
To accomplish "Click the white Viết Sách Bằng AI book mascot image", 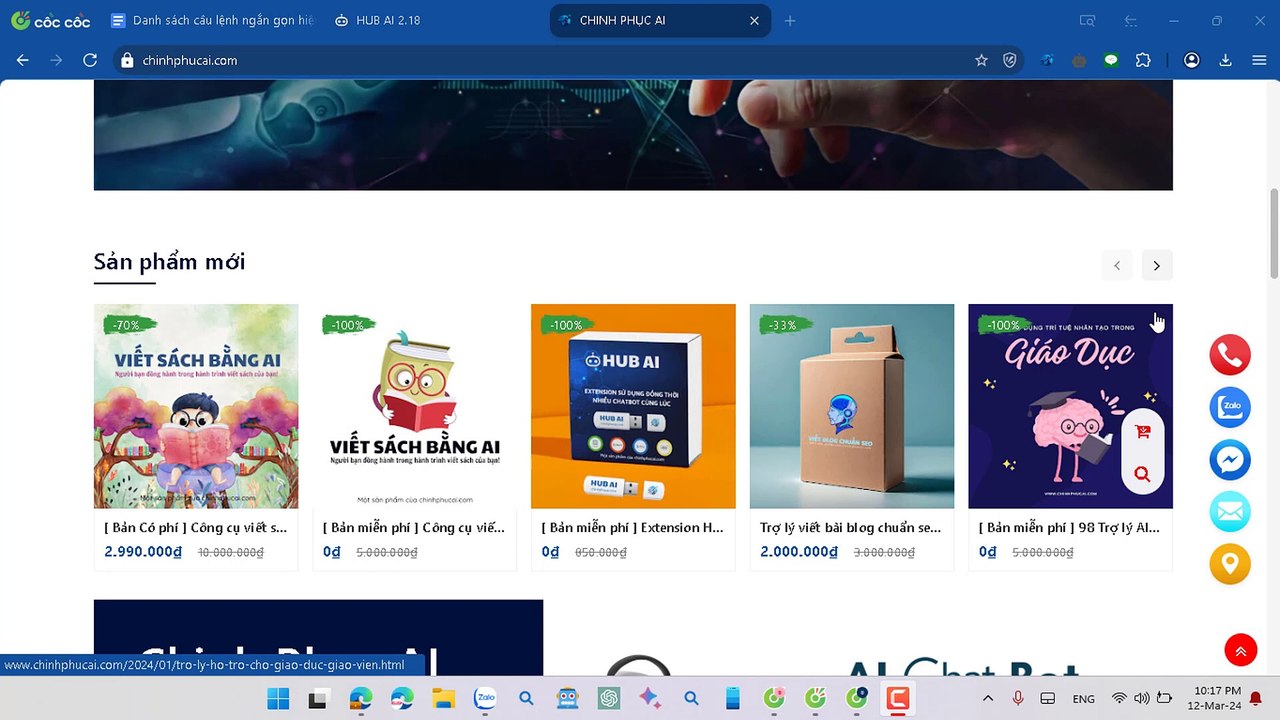I will pyautogui.click(x=414, y=406).
